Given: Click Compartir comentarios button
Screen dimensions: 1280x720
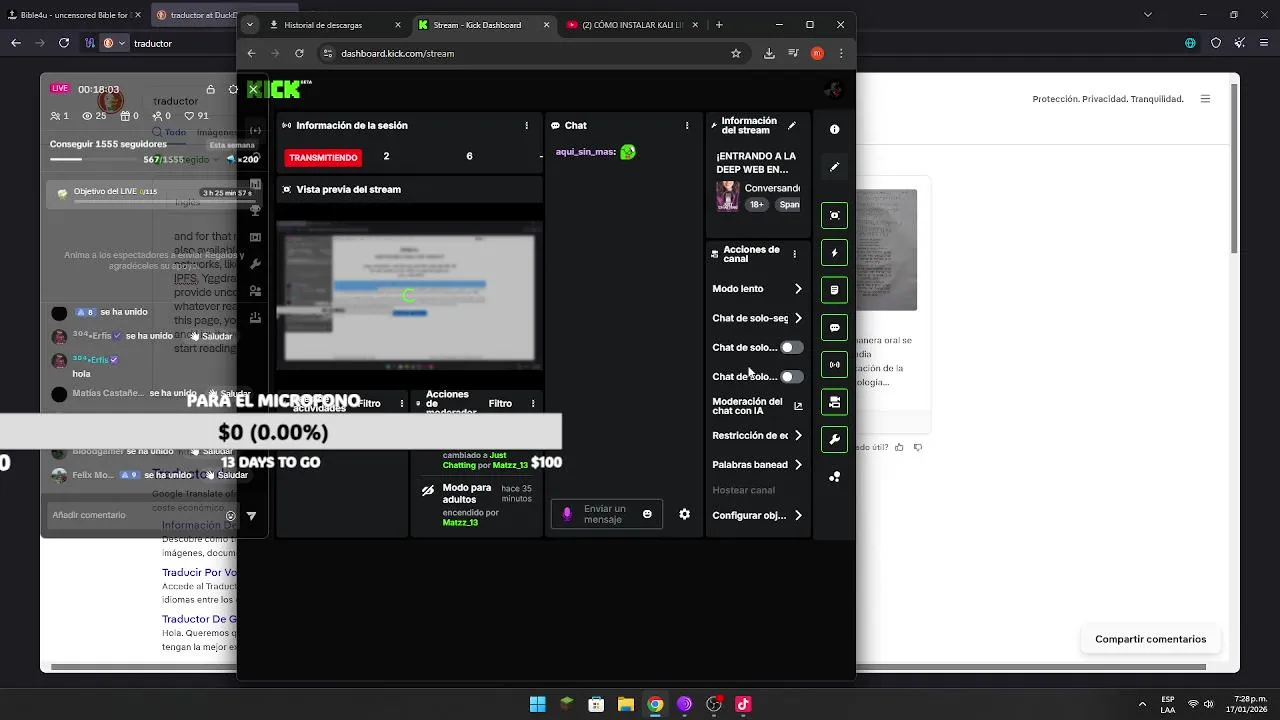Looking at the screenshot, I should 1150,639.
